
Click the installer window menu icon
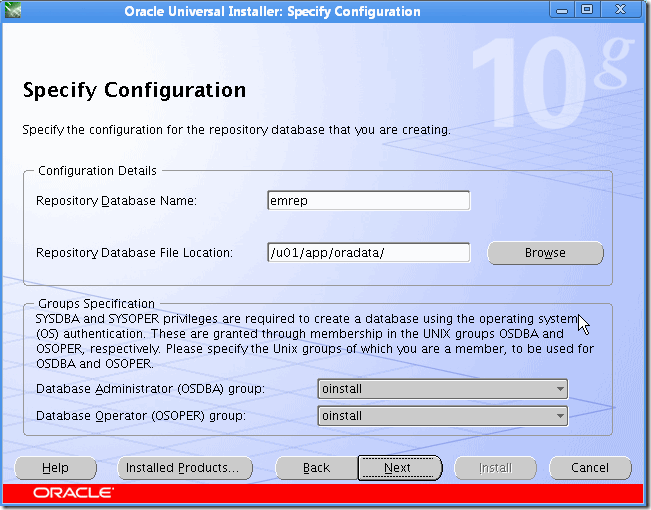pyautogui.click(x=12, y=10)
